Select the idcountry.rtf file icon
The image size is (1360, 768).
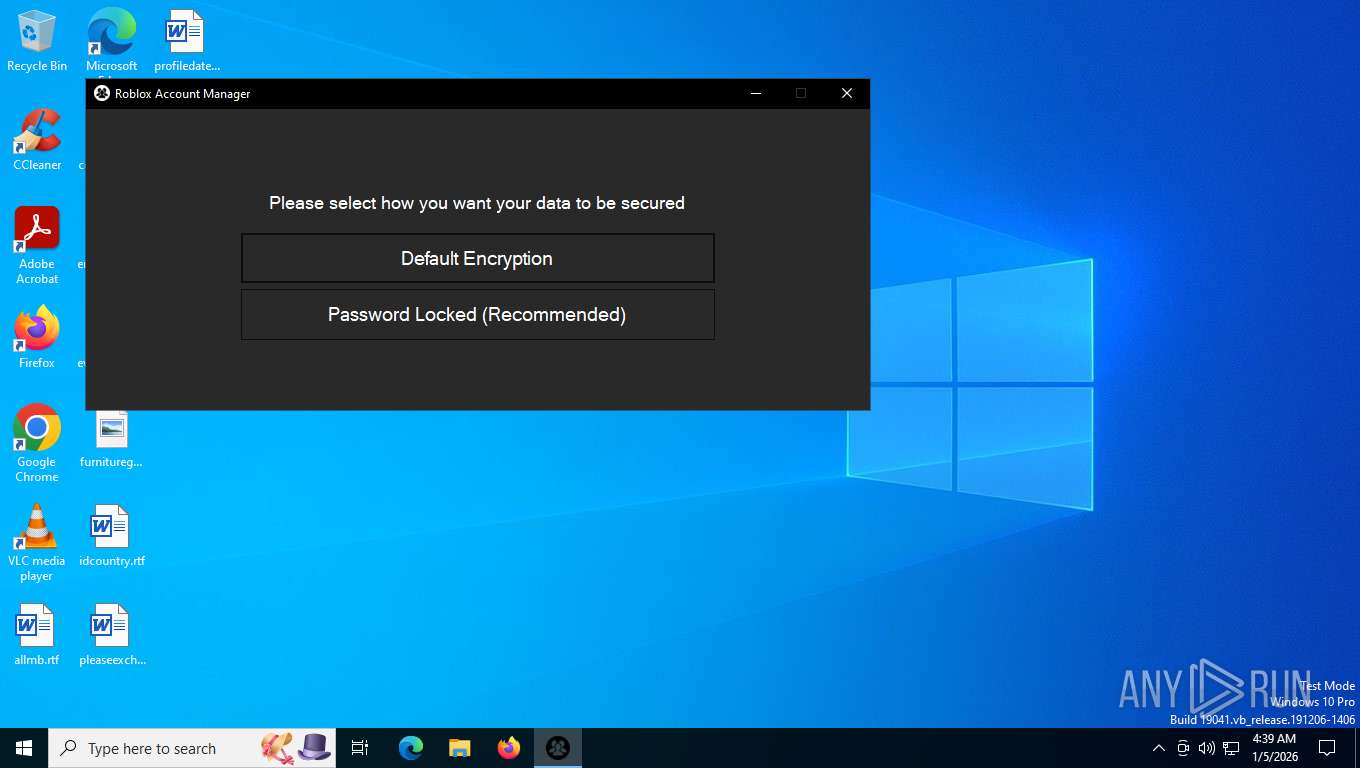click(111, 536)
